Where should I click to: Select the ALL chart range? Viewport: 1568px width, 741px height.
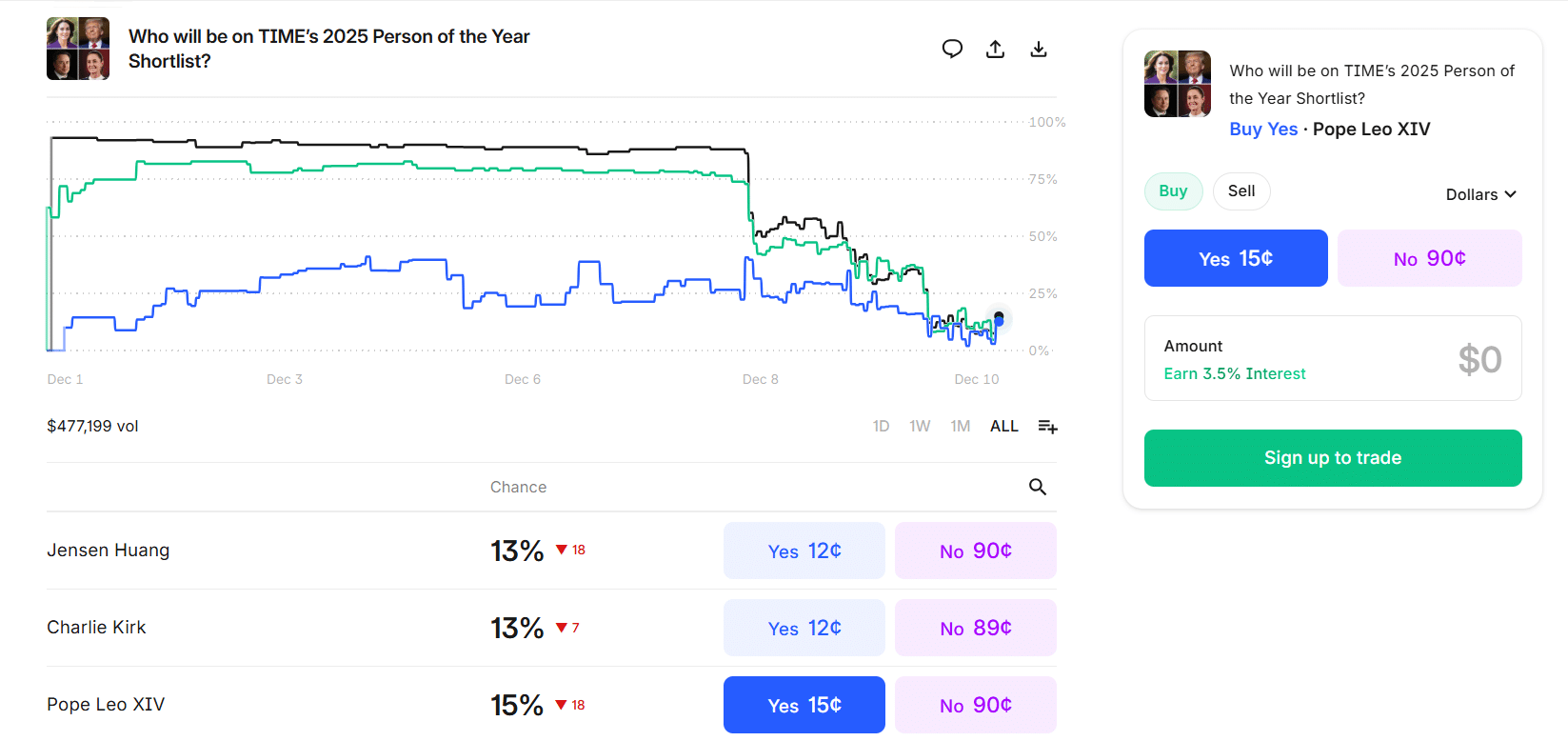(x=1003, y=427)
